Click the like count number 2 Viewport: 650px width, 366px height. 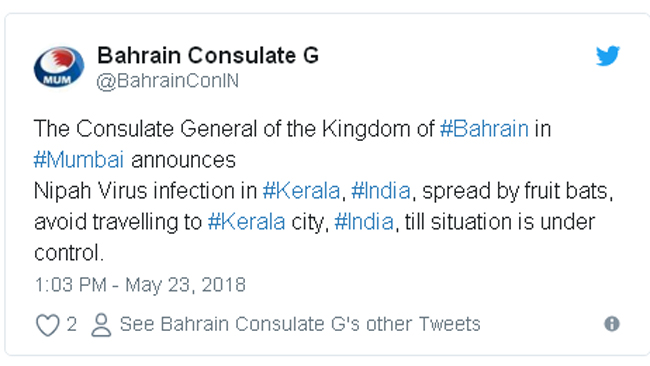click(72, 324)
